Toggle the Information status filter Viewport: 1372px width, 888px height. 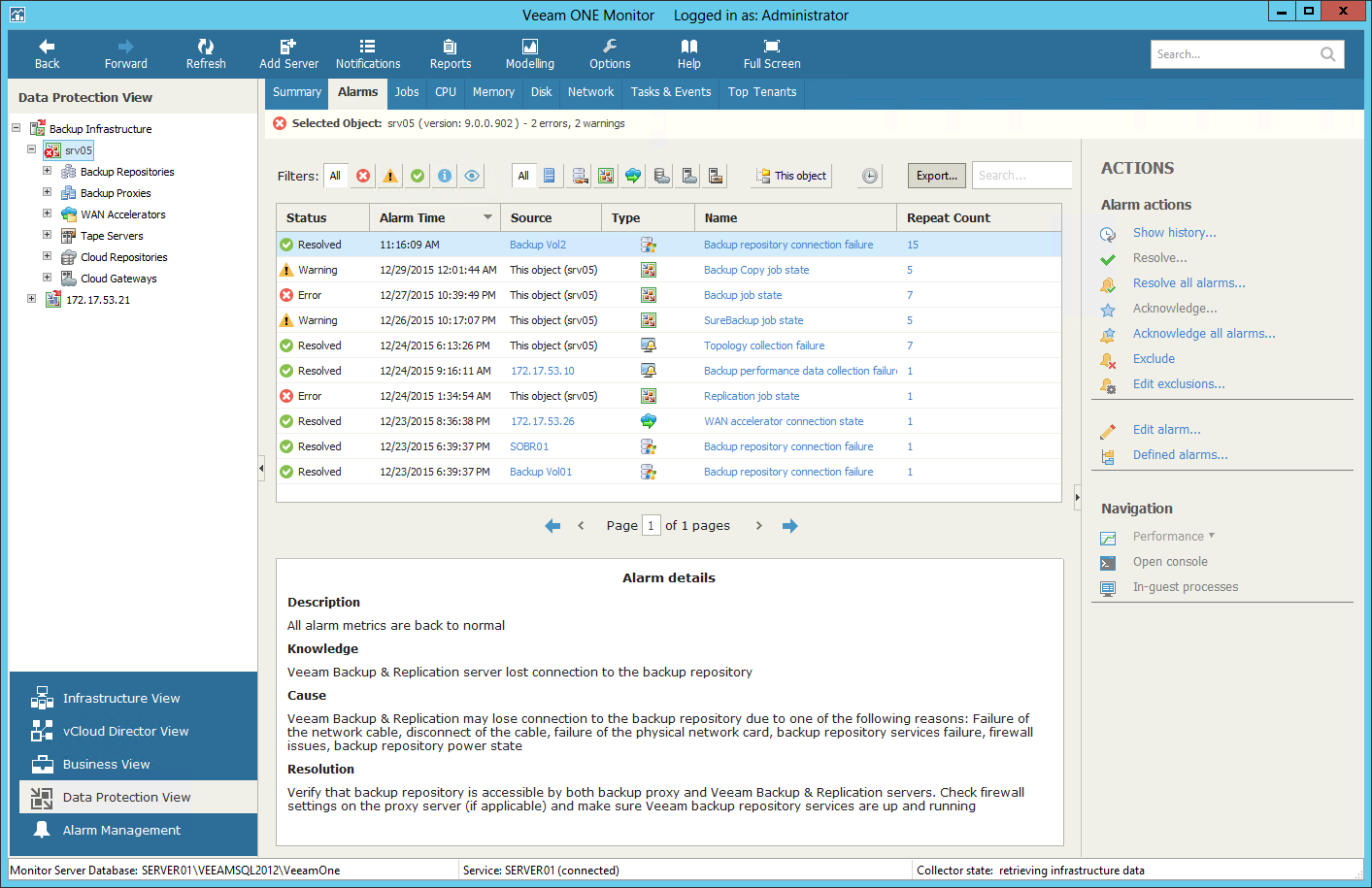[445, 176]
